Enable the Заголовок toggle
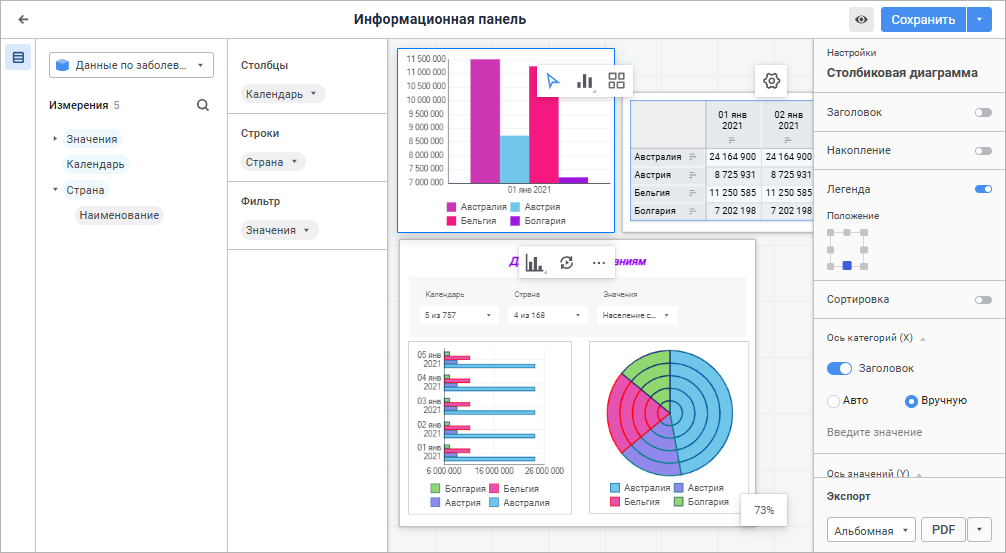Screen dimensions: 1006x553 pos(983,112)
